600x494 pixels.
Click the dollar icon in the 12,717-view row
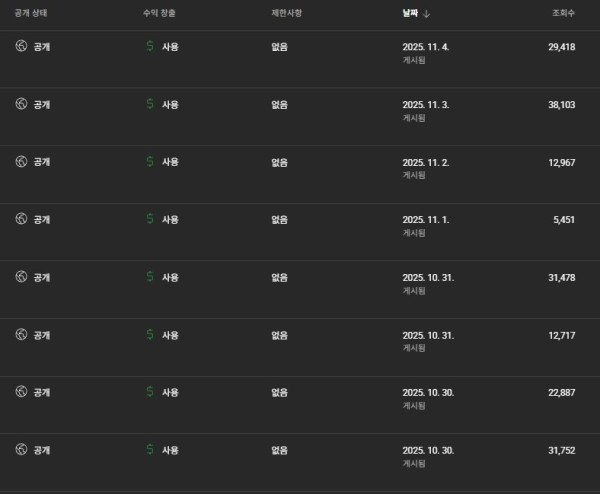tap(150, 335)
